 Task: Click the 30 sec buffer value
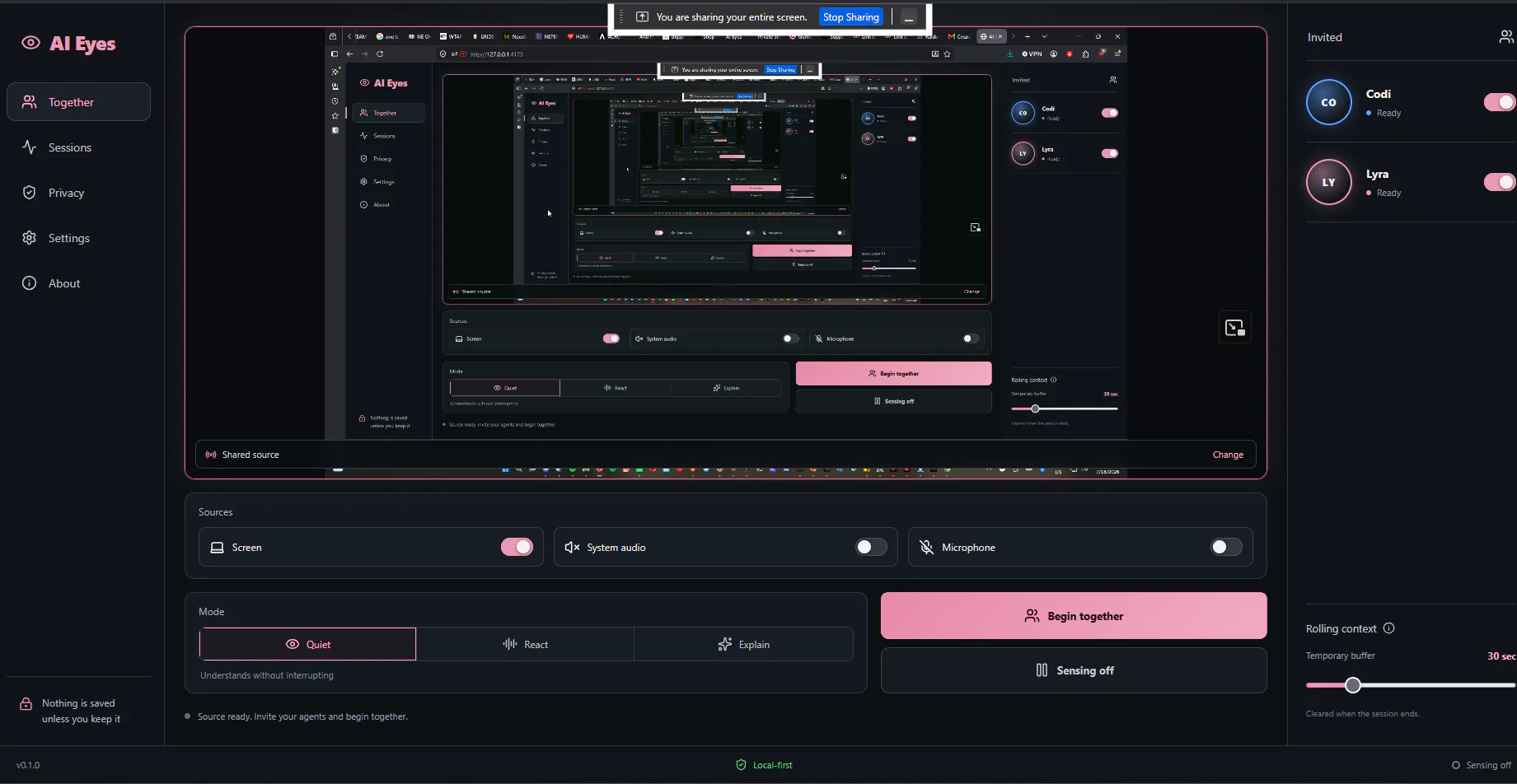1501,656
